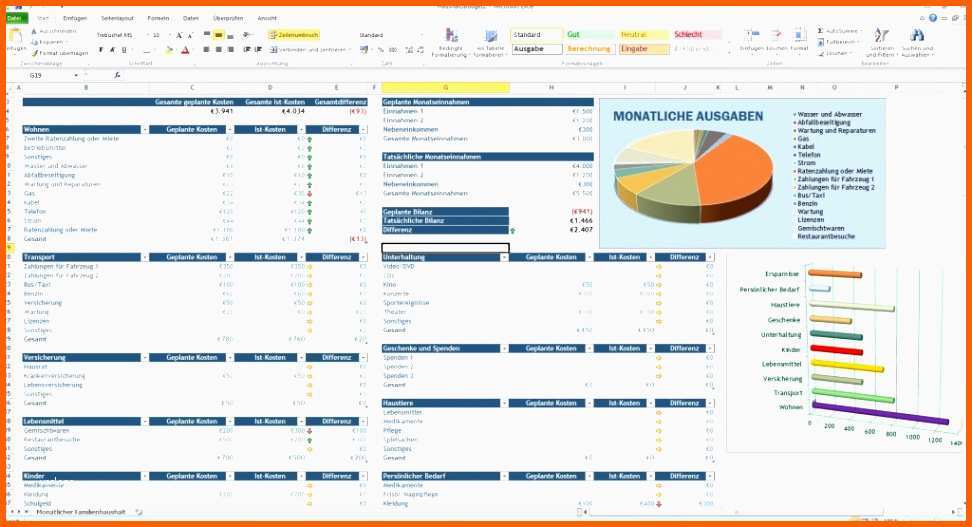Click Suchen und Auswählen binoculars icon
972x527 pixels.
click(x=917, y=35)
